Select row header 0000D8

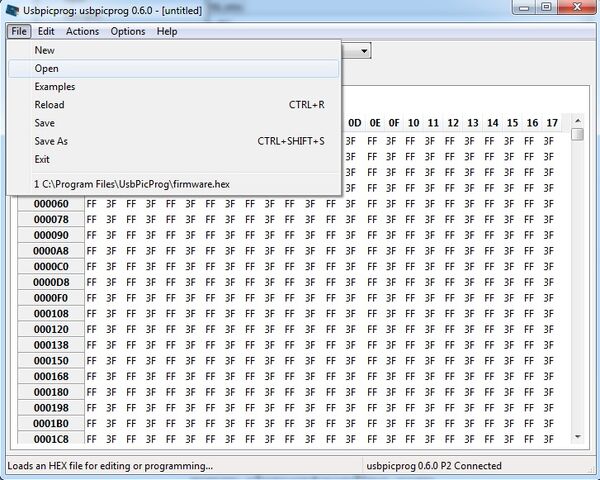51,282
